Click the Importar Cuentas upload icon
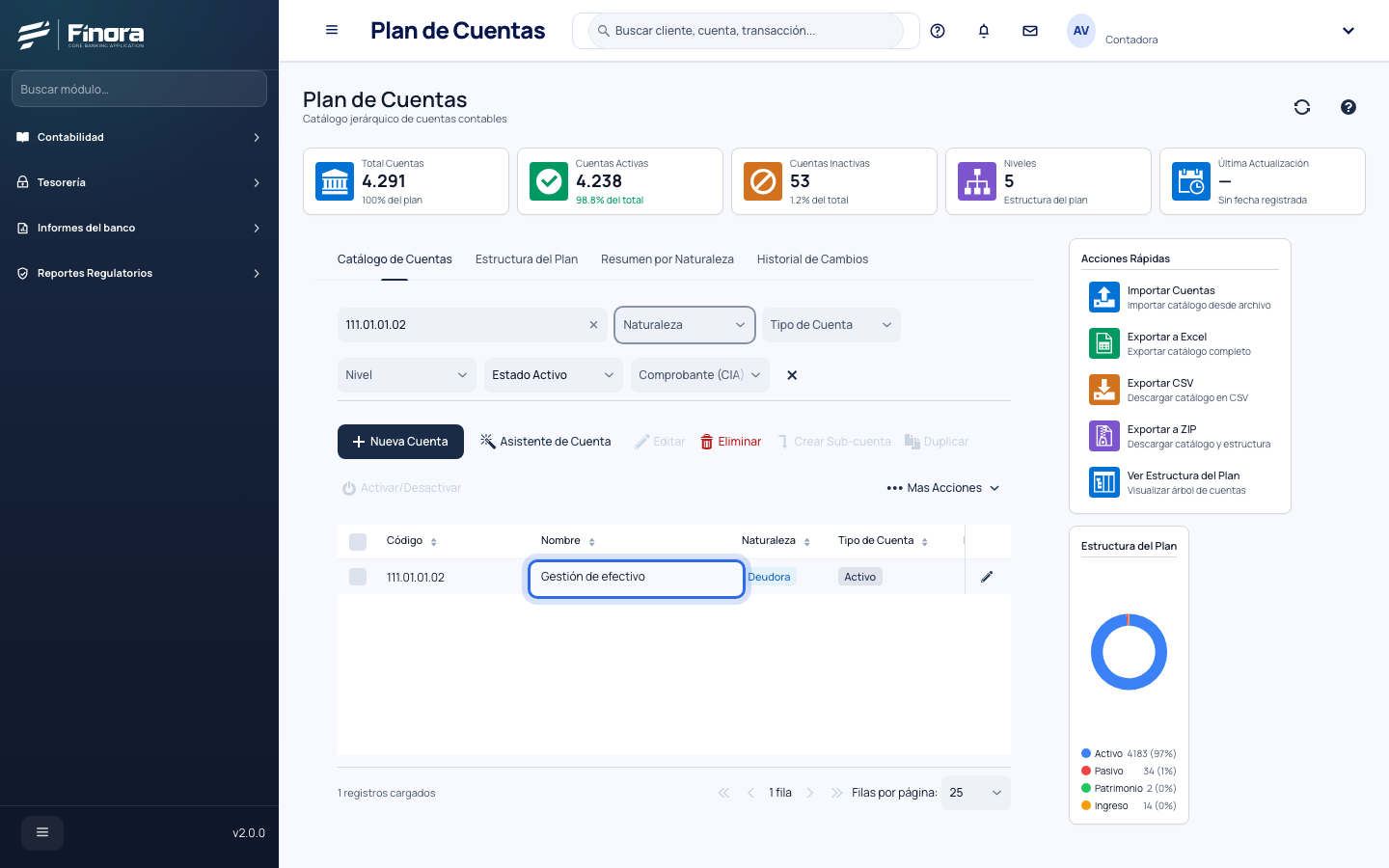Viewport: 1389px width, 868px height. point(1104,297)
